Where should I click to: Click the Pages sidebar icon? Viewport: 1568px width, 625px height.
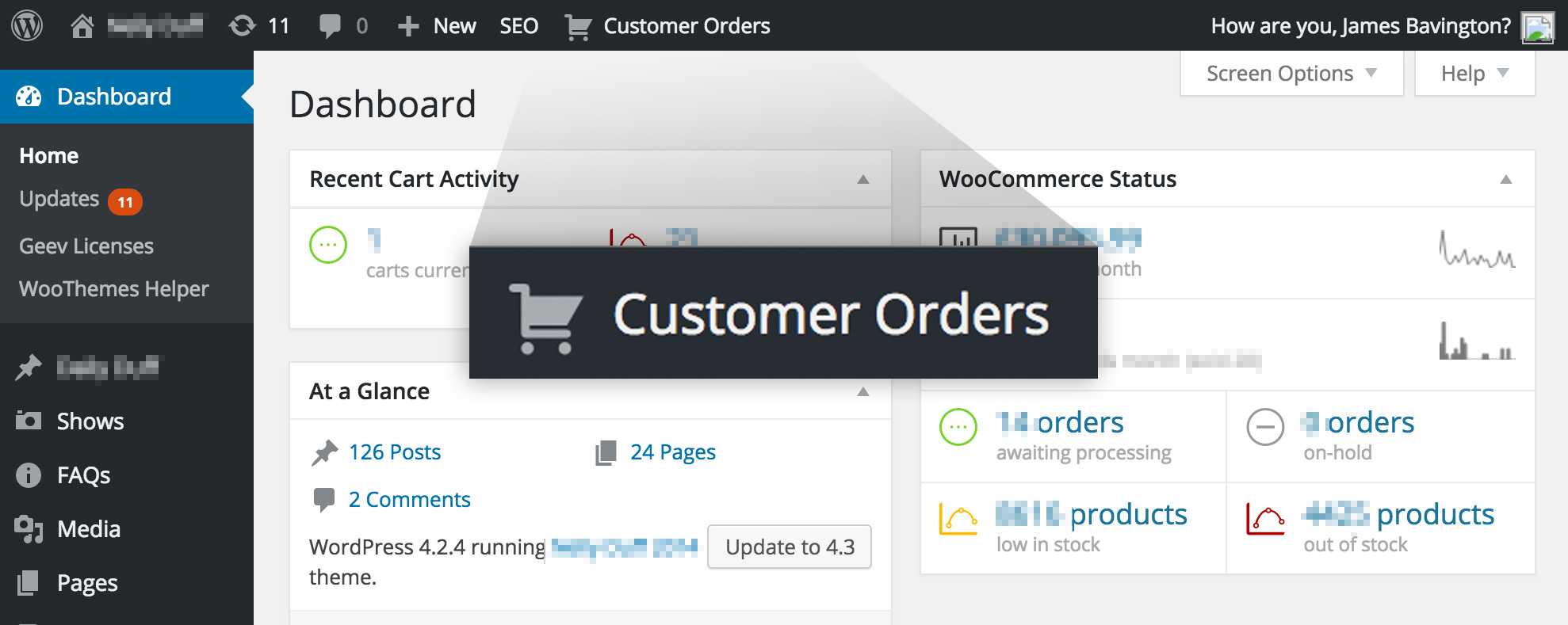28,582
